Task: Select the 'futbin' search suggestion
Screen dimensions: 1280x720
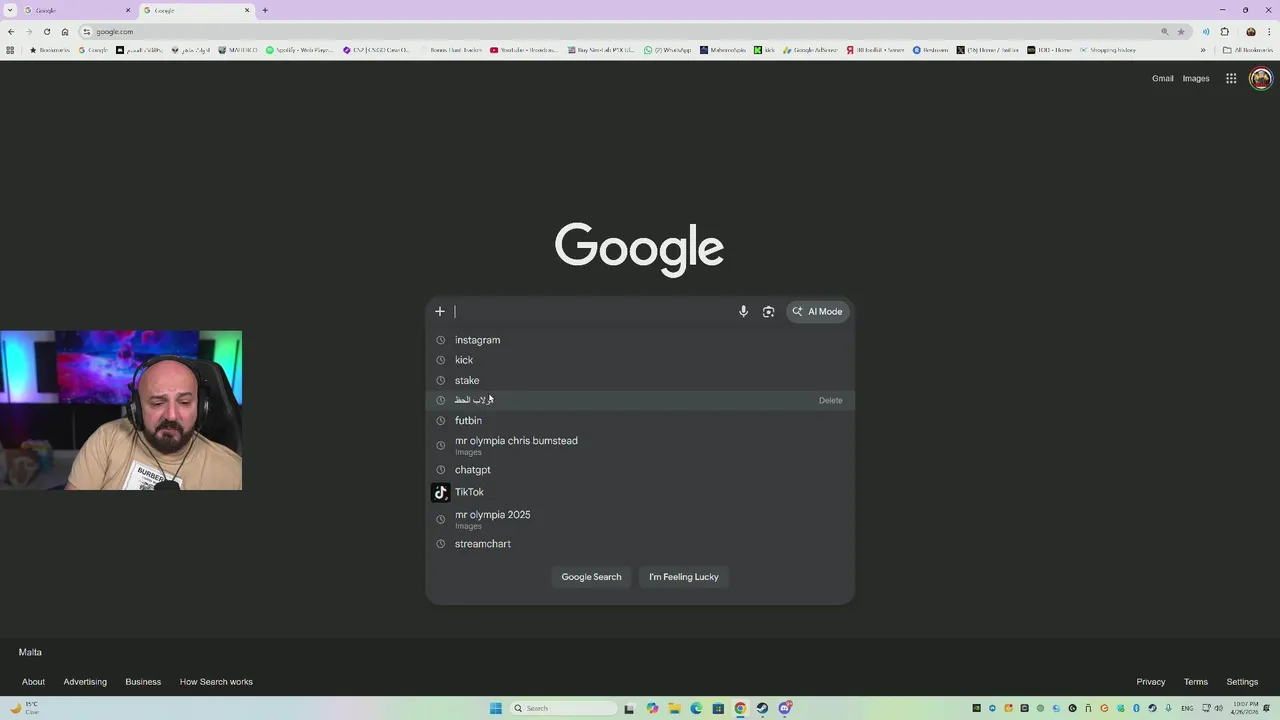Action: (640, 420)
